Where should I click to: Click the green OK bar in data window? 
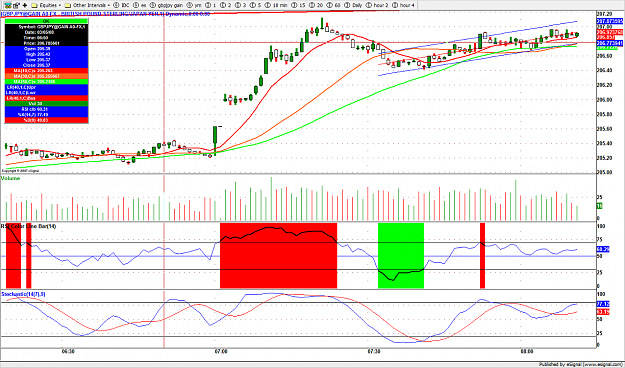[46, 21]
